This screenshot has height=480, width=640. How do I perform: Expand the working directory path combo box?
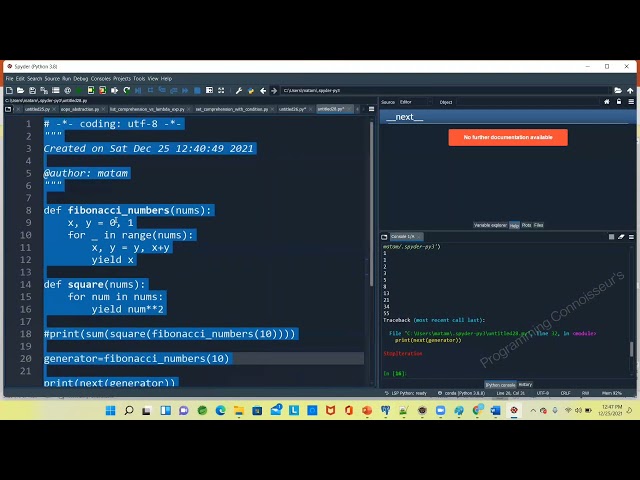click(x=445, y=90)
